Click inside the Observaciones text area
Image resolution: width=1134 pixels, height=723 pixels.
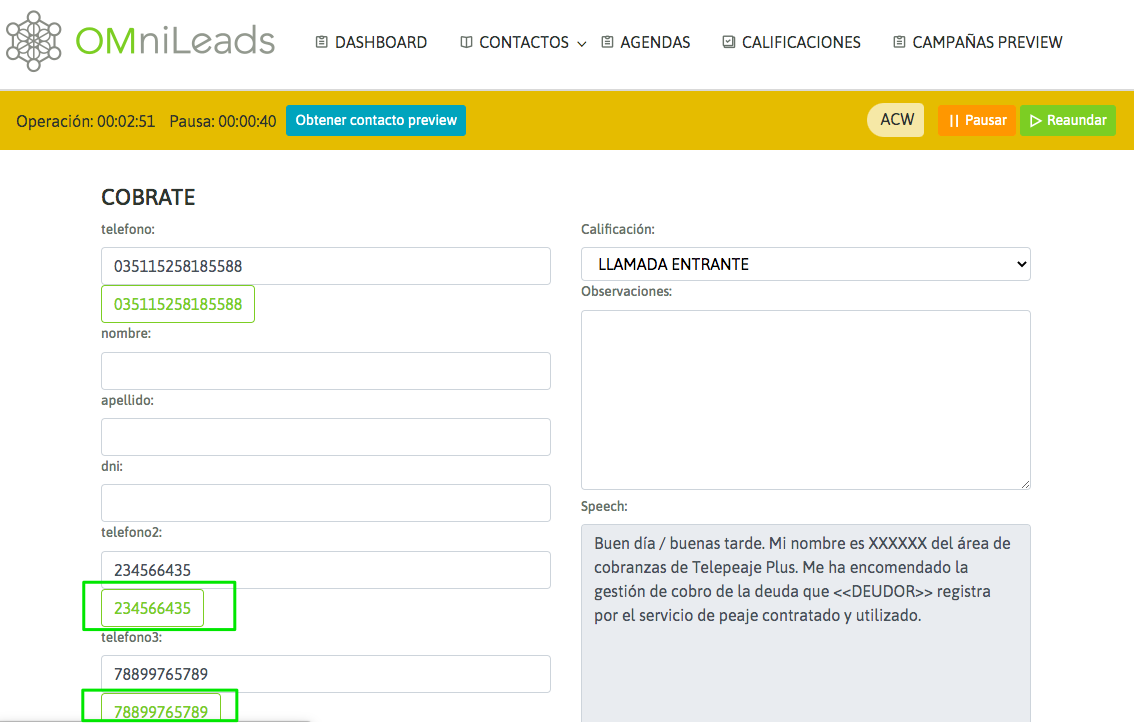tap(805, 399)
